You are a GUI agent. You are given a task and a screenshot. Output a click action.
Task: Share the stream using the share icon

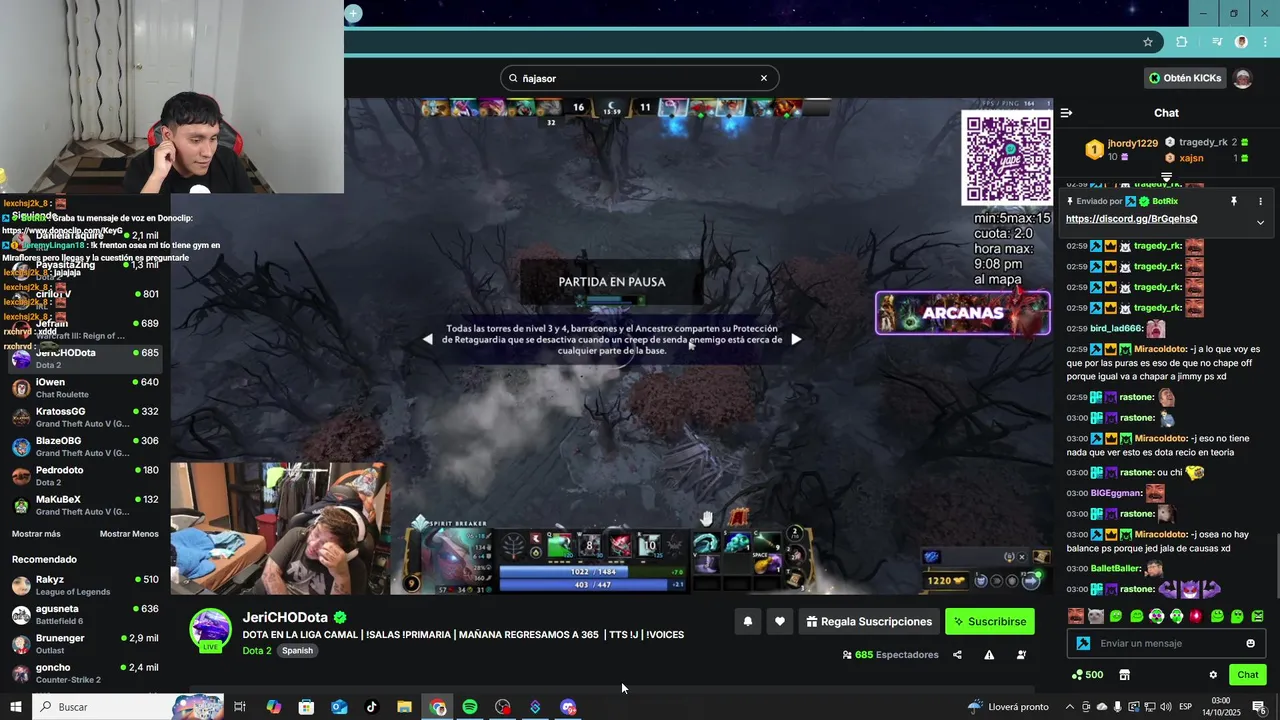click(x=957, y=655)
